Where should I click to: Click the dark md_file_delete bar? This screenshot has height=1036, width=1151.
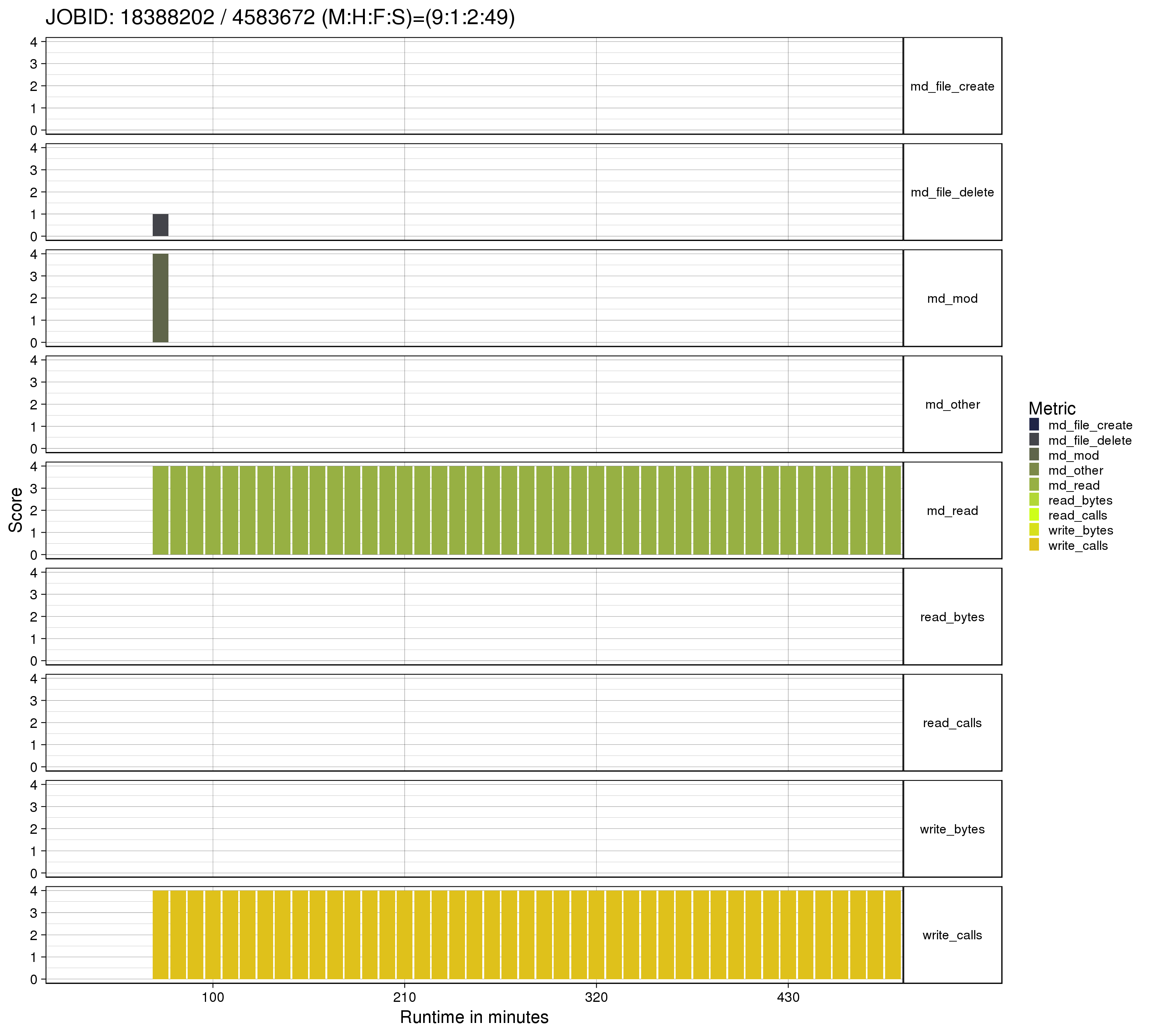tap(160, 225)
